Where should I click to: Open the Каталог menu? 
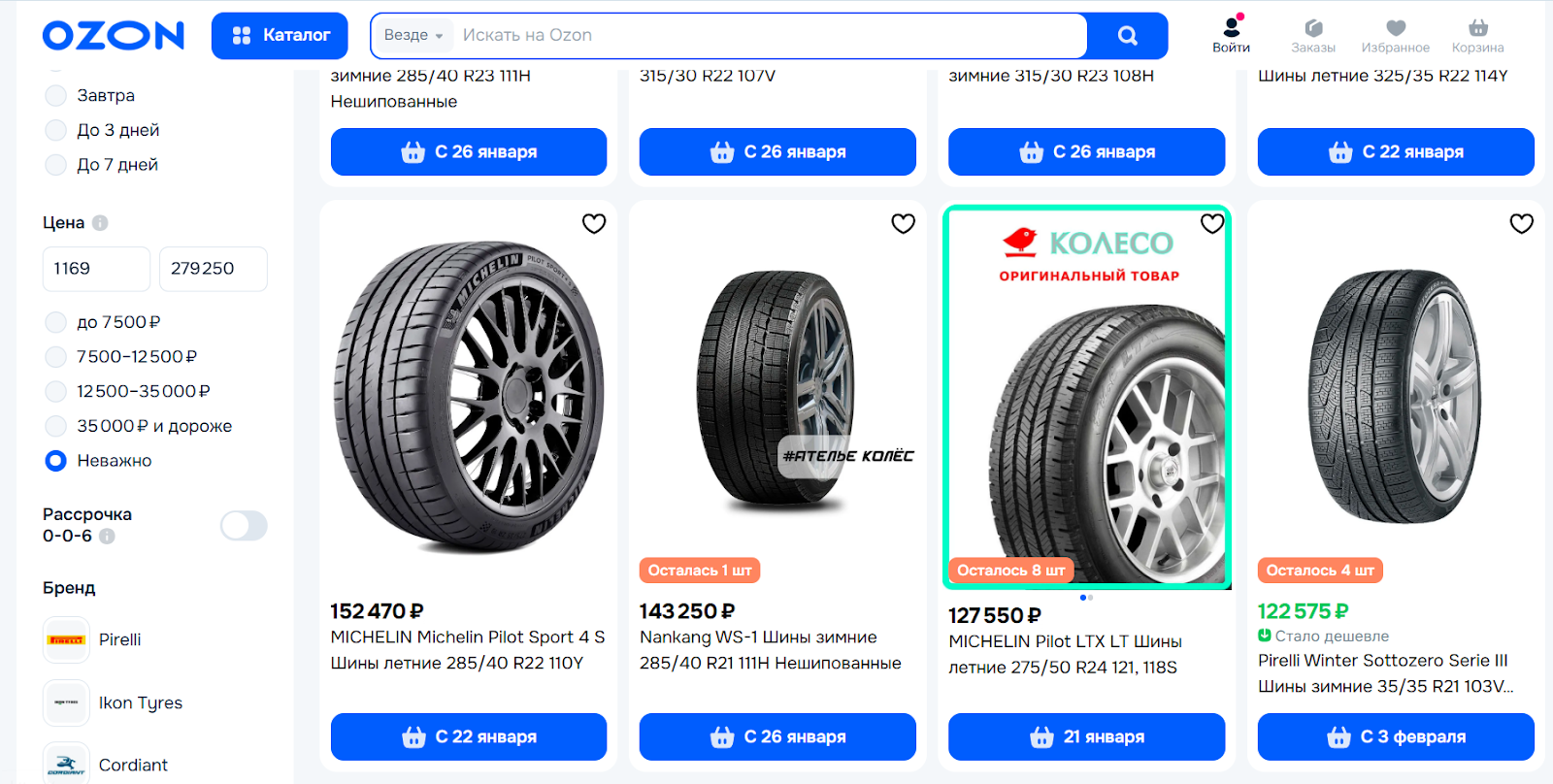pyautogui.click(x=280, y=36)
